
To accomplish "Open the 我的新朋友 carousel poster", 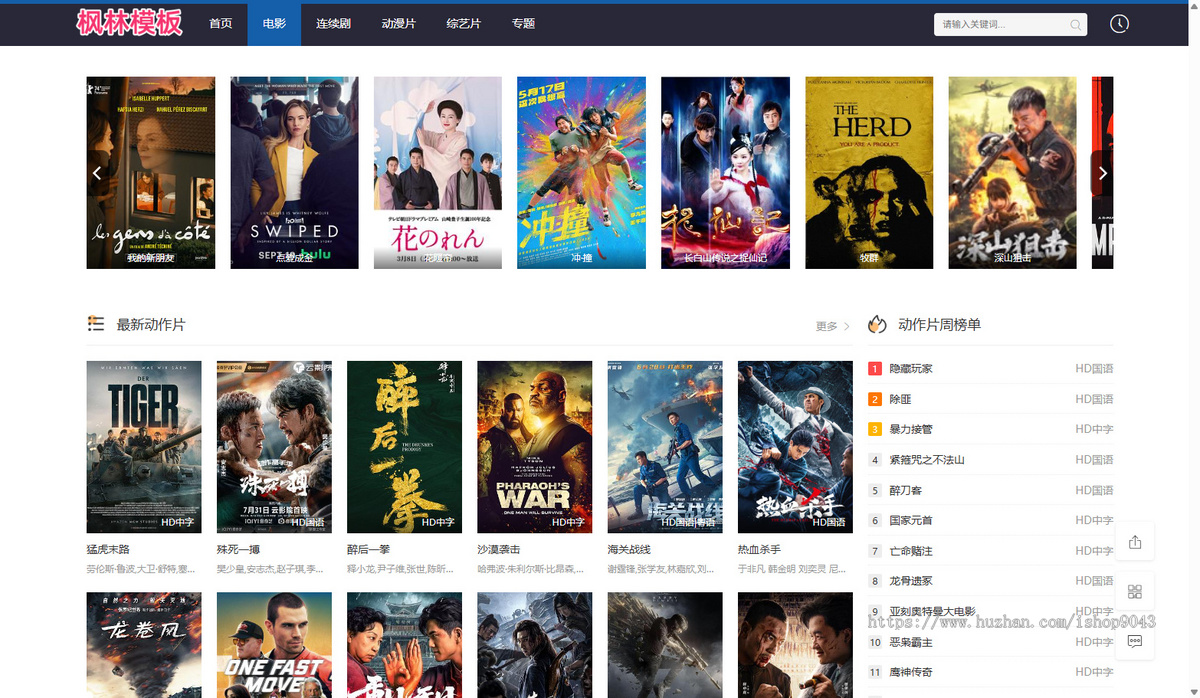I will 151,173.
